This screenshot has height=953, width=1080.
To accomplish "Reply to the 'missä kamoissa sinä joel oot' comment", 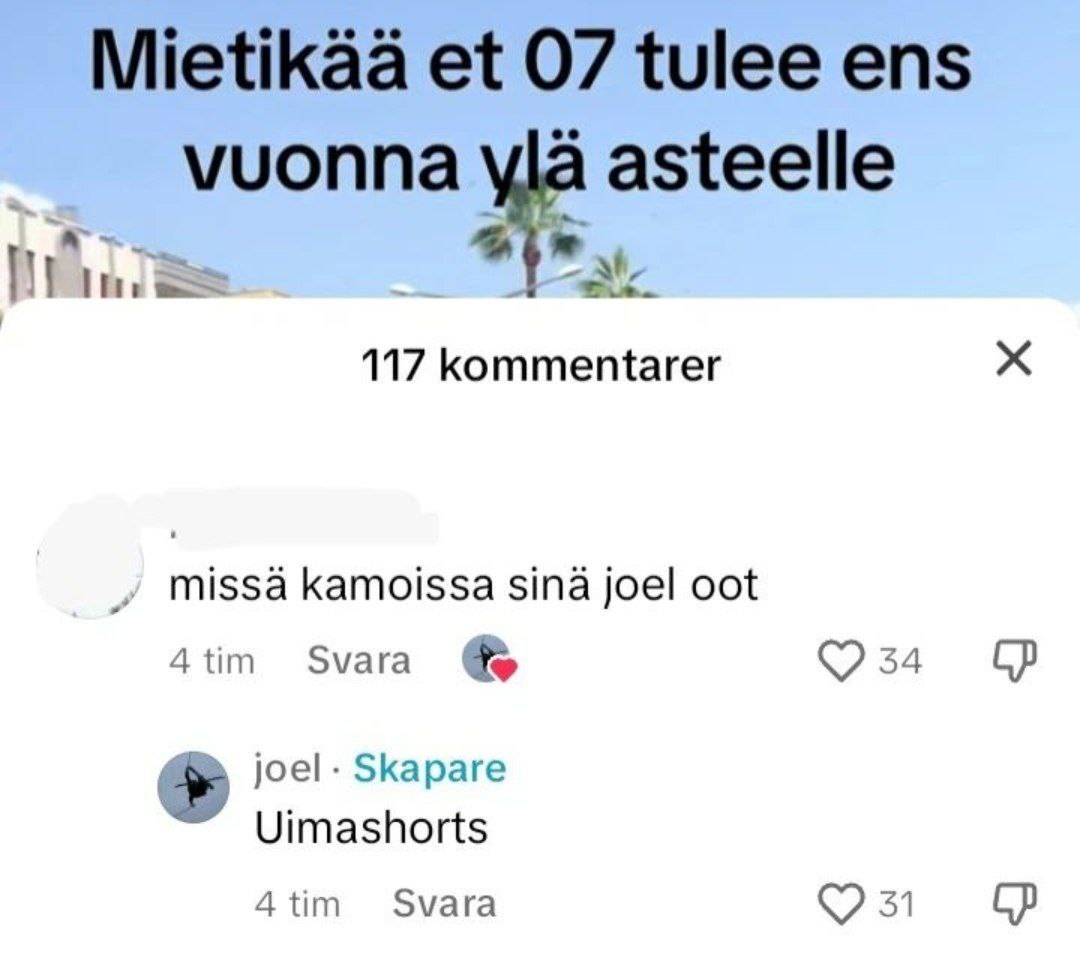I will tap(359, 661).
